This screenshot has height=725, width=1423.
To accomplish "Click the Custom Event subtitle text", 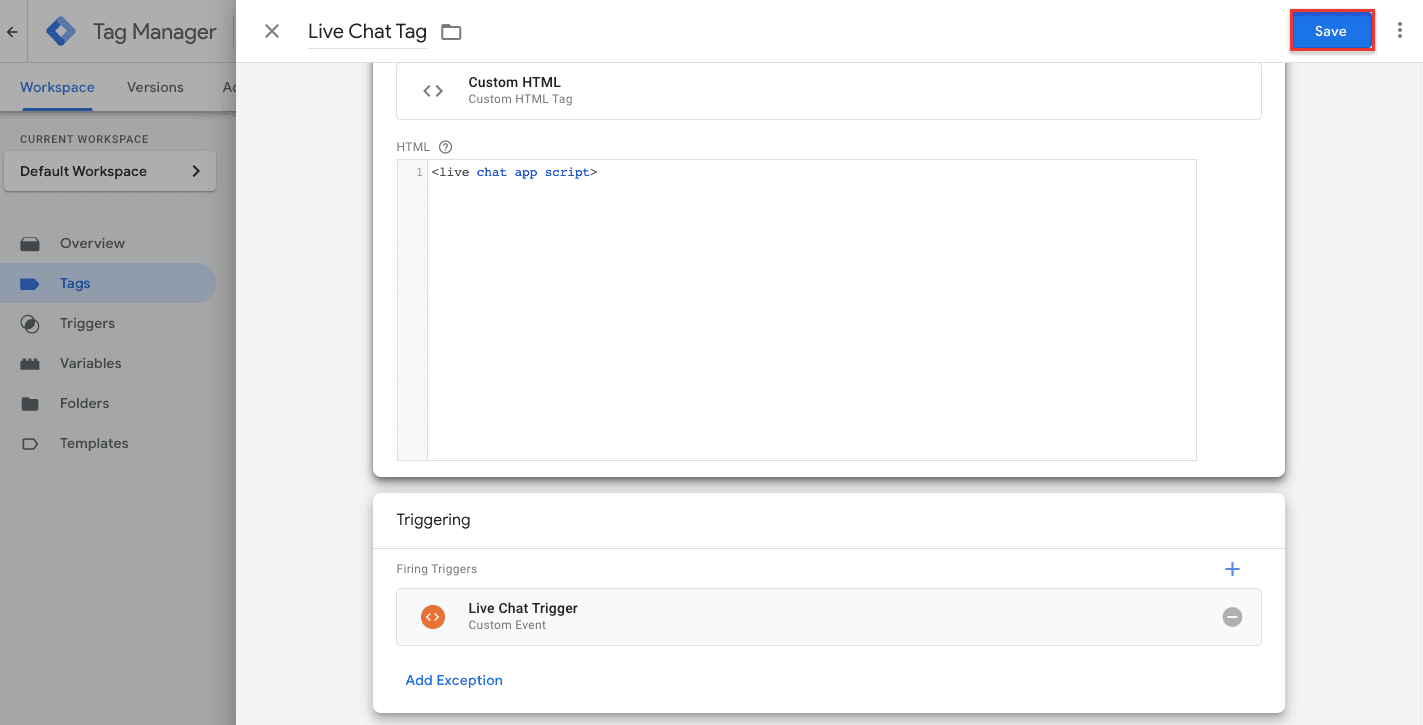I will click(x=507, y=625).
